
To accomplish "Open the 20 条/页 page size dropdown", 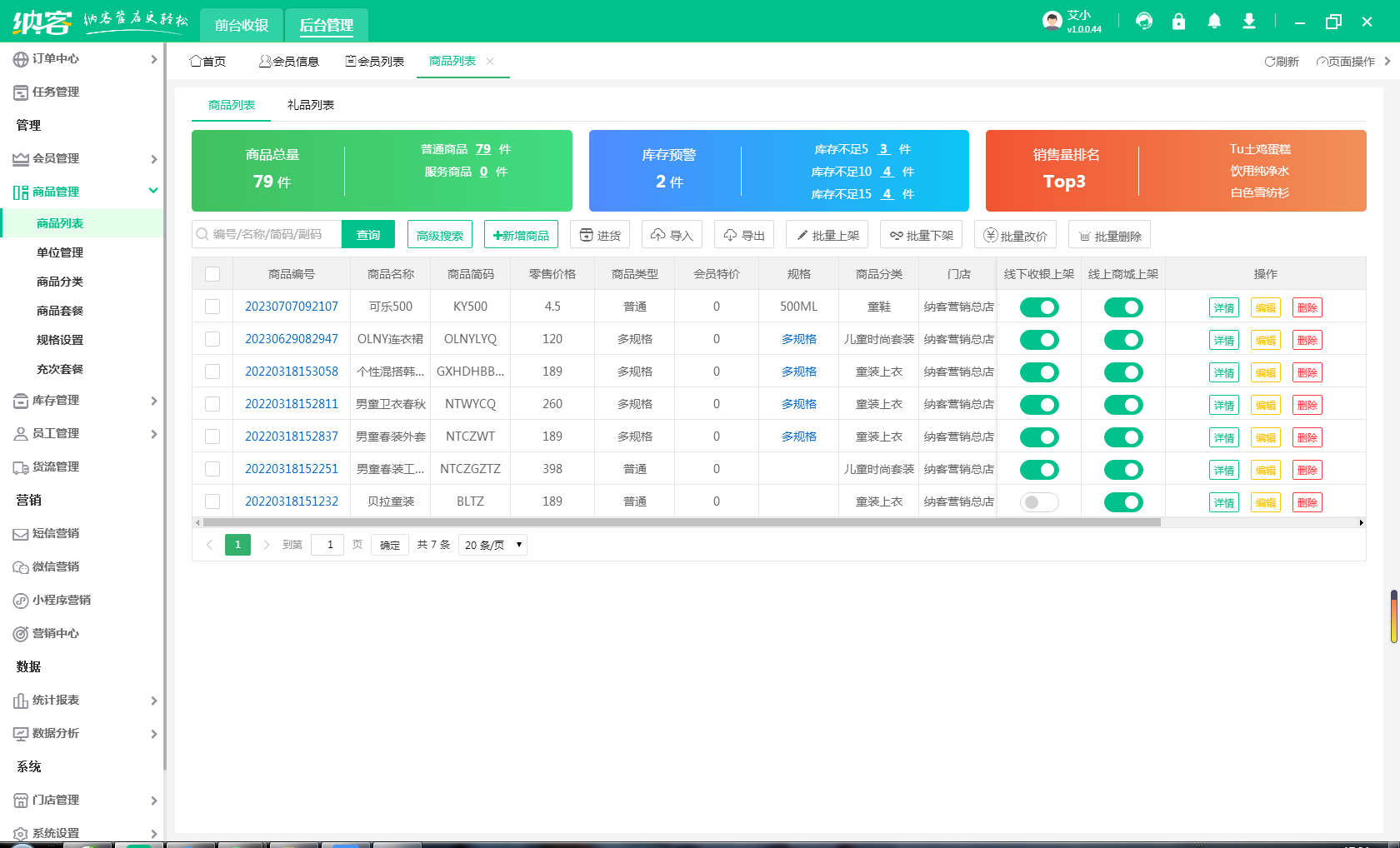I will [493, 545].
